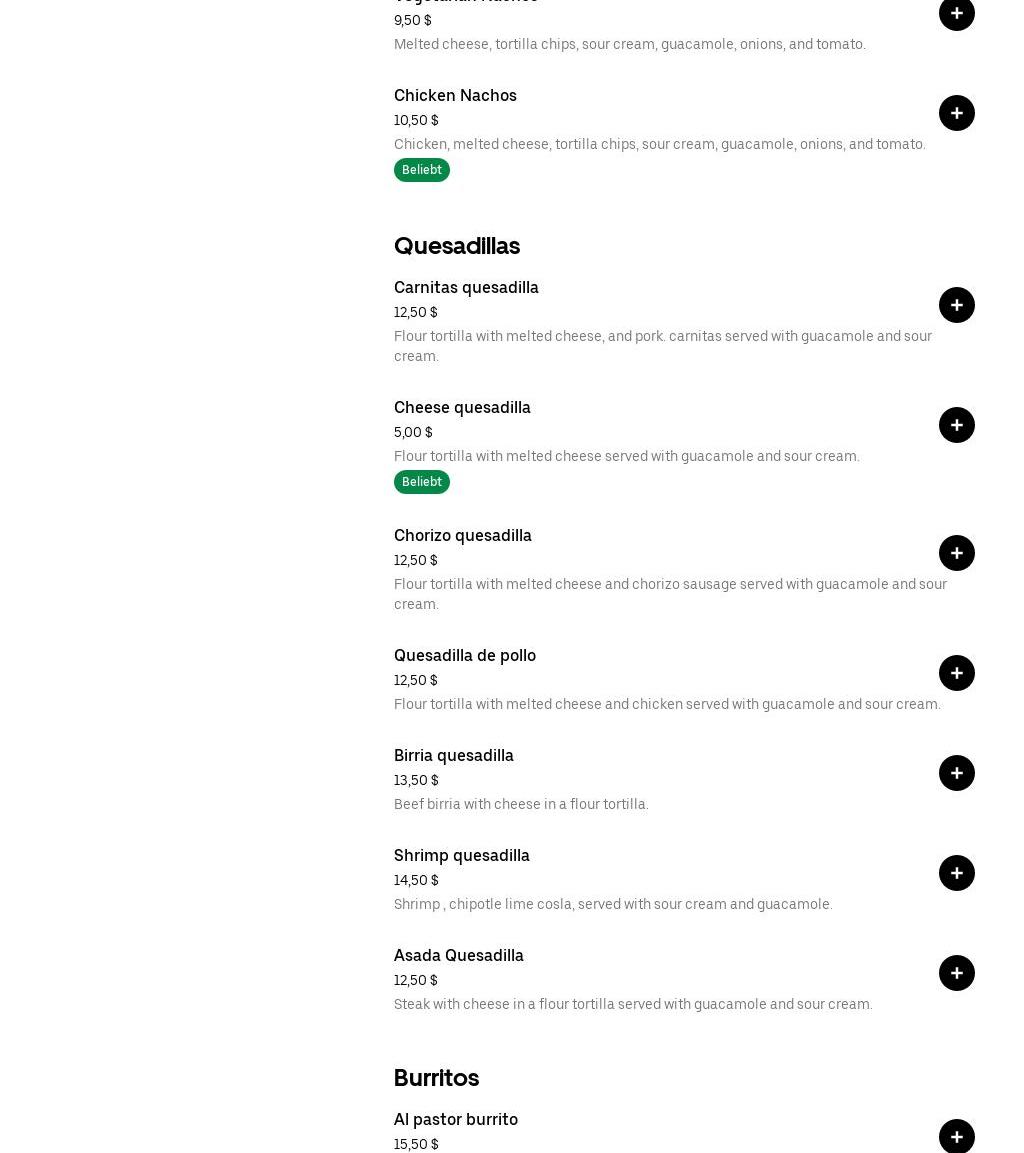
Task: Add Al pastor burrito with plus icon
Action: click(956, 1136)
